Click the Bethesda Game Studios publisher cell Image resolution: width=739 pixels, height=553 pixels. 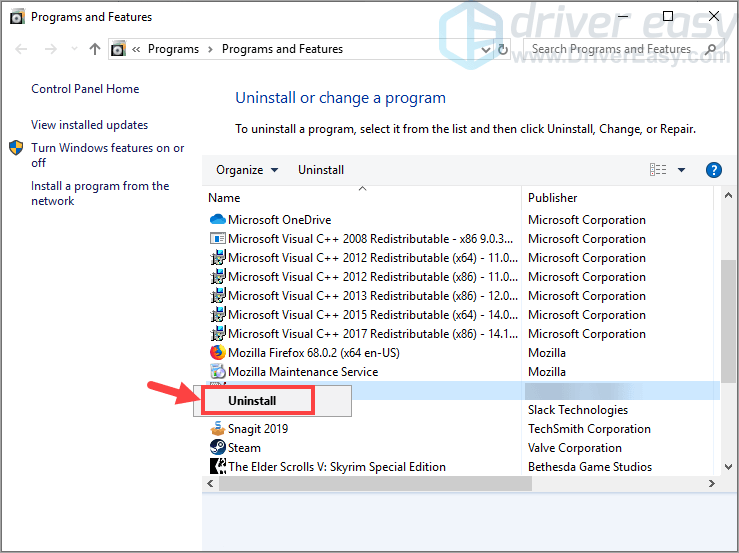[x=590, y=467]
